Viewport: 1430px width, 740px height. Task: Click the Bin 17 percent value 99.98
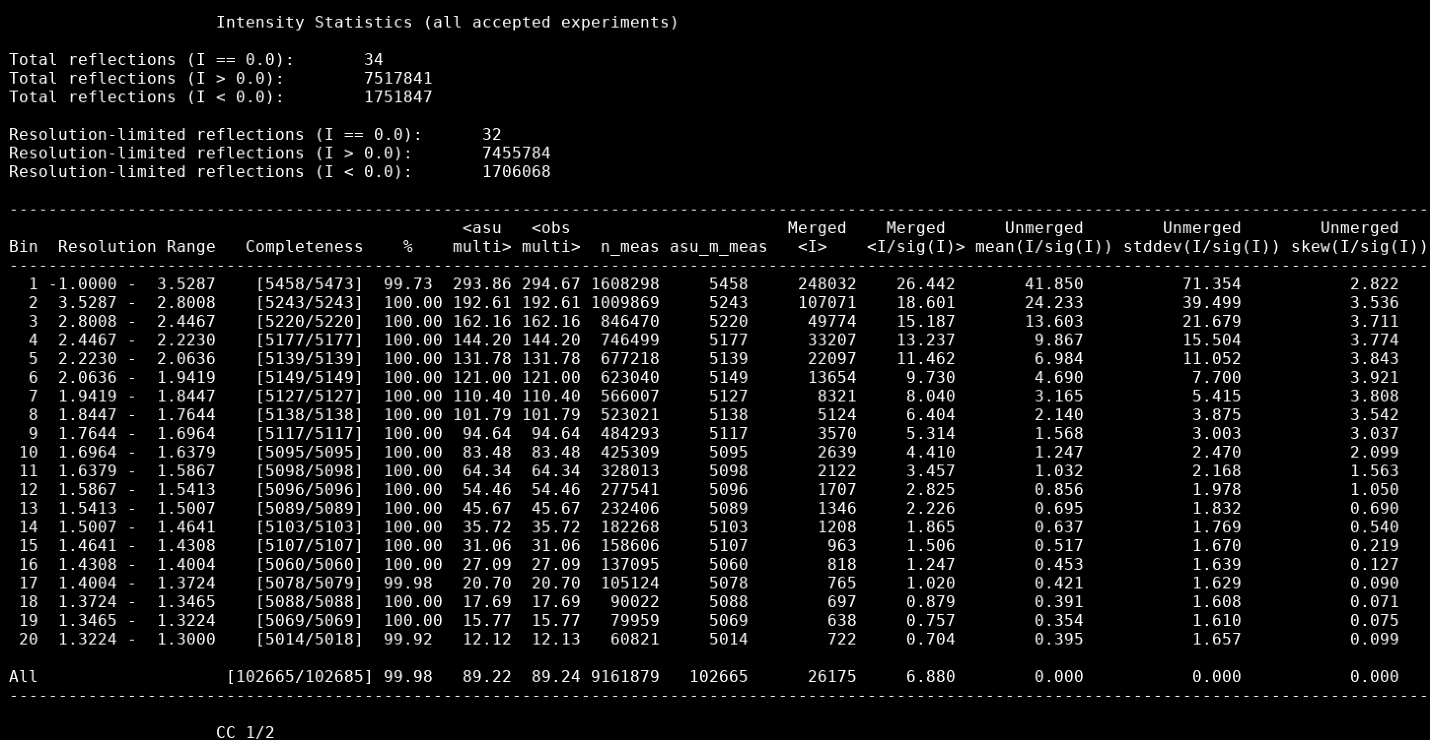tap(408, 583)
